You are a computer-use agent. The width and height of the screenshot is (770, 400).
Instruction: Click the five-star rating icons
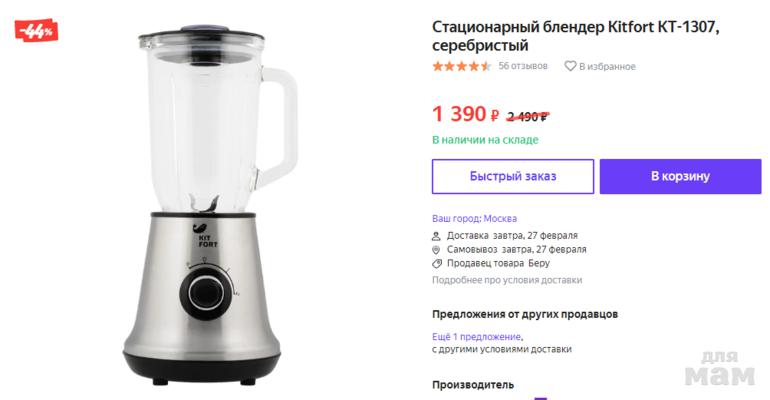(461, 66)
